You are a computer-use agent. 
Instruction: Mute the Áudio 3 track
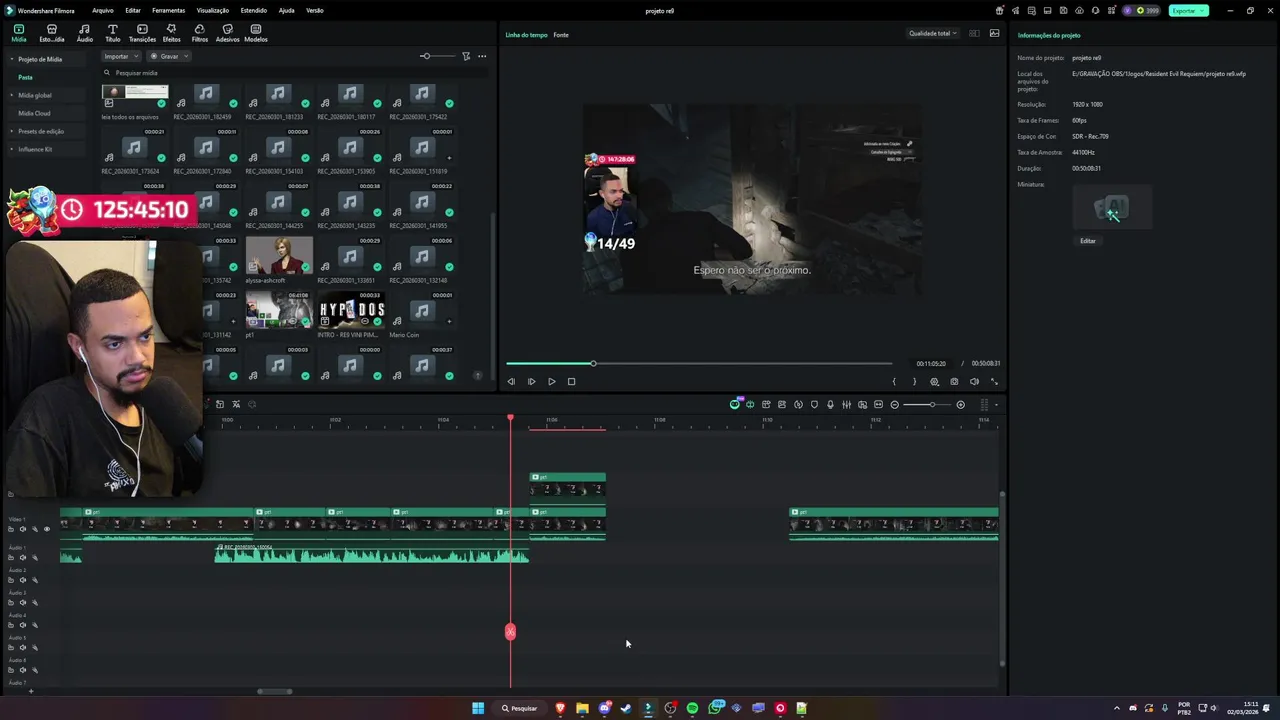click(22, 602)
